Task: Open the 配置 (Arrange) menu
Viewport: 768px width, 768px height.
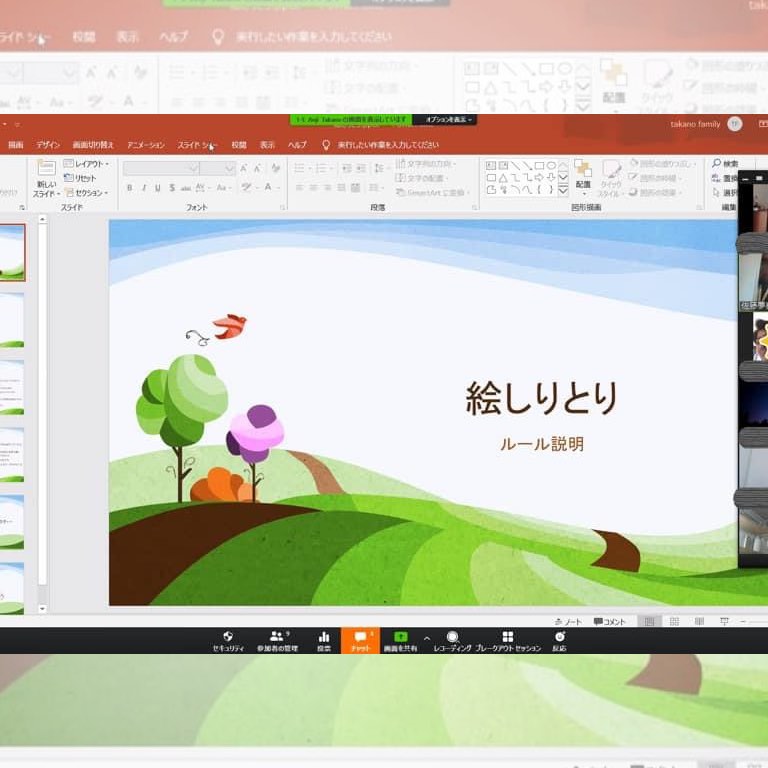Action: (x=583, y=176)
